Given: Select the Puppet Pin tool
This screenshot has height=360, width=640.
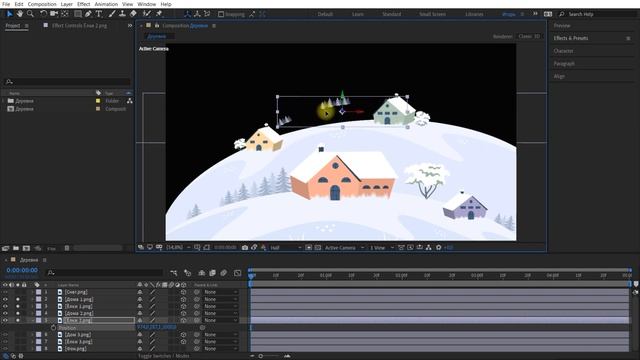Looking at the screenshot, I should point(159,14).
